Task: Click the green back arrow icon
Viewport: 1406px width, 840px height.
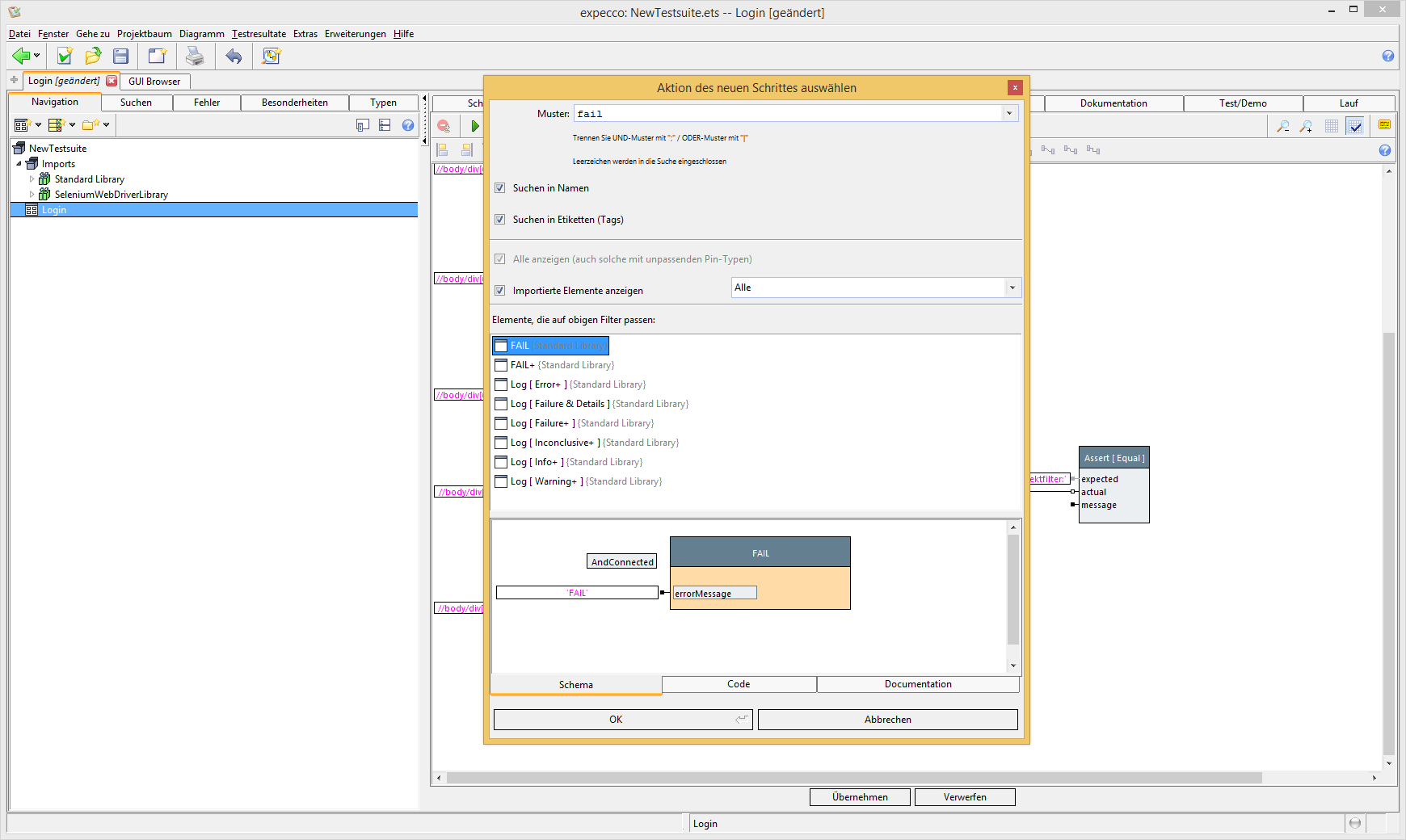Action: click(x=21, y=56)
